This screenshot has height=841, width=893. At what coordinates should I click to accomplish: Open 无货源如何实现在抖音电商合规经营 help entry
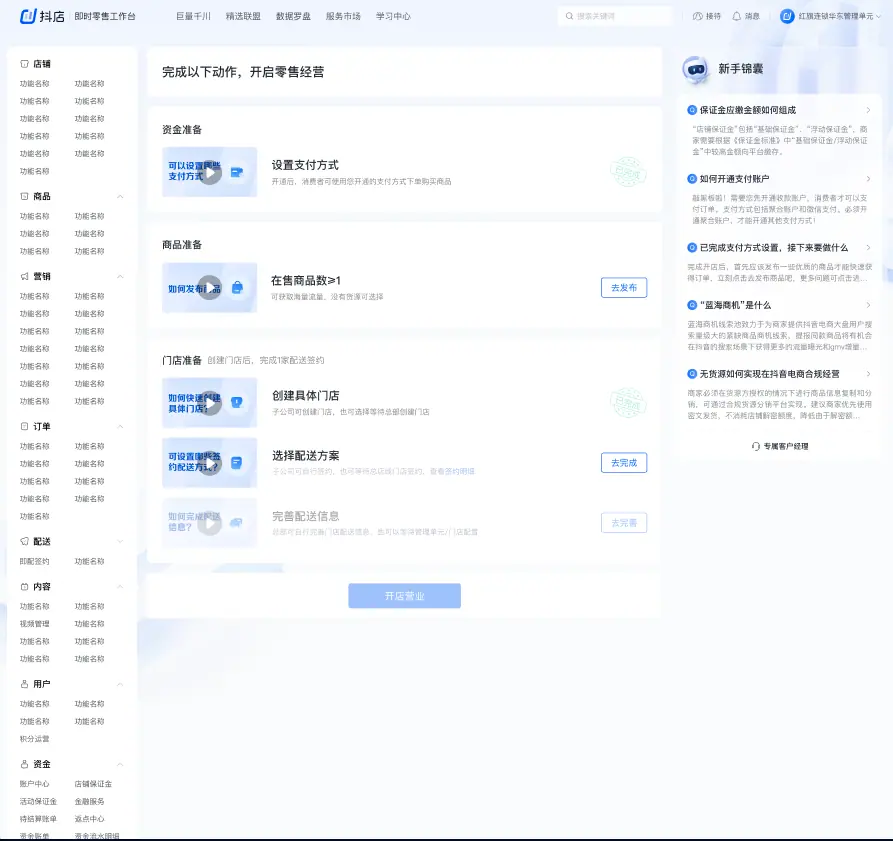tap(780, 374)
